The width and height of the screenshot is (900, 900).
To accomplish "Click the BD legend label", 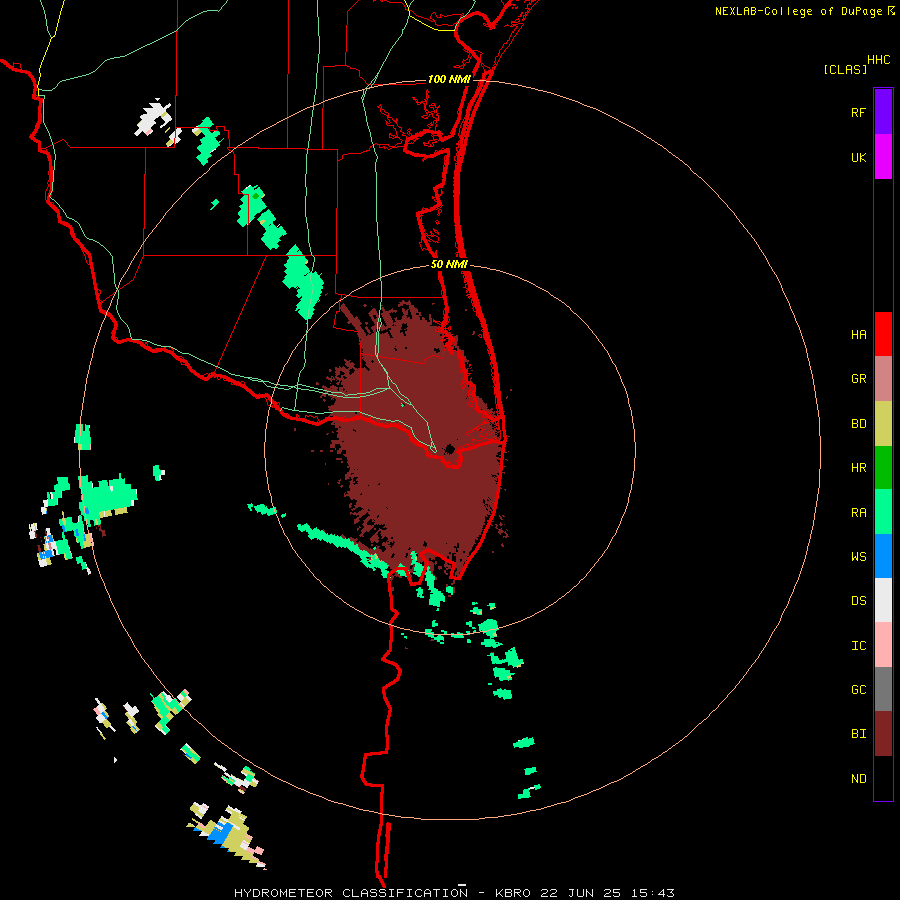I will 858,424.
